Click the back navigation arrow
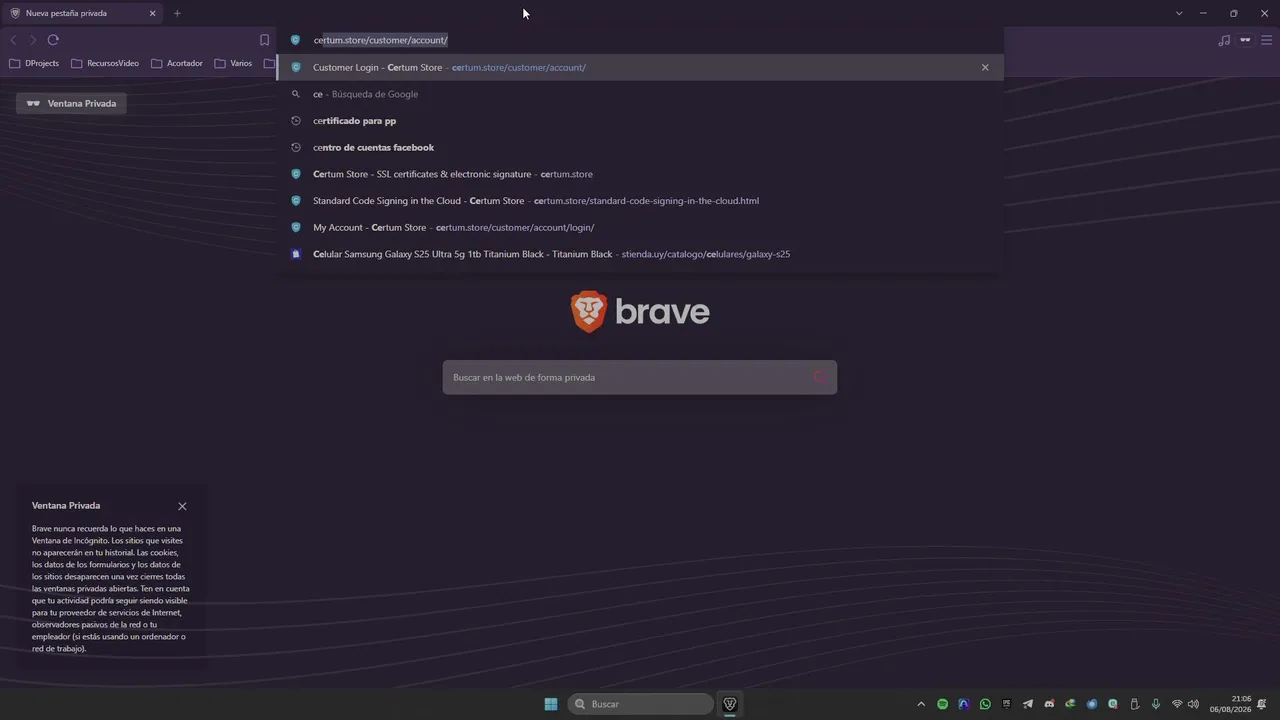This screenshot has height=720, width=1280. tap(13, 40)
